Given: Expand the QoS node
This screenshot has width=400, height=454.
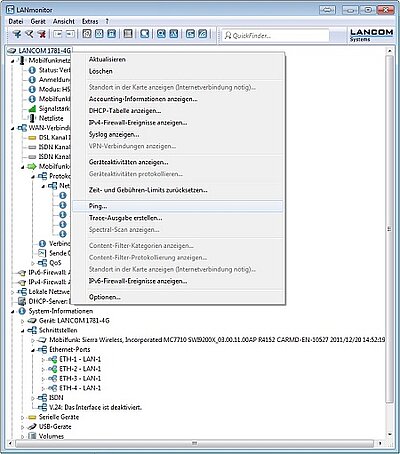Looking at the screenshot, I should (33, 263).
